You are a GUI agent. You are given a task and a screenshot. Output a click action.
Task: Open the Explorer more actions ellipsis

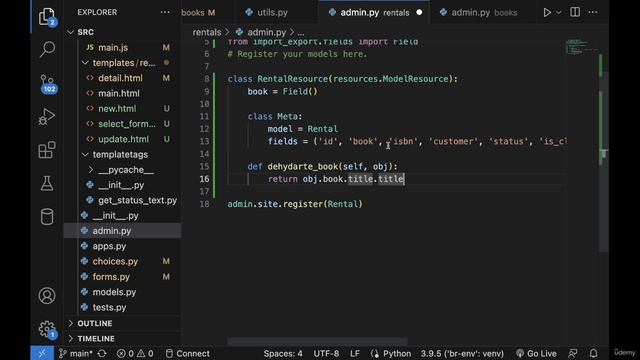click(165, 12)
